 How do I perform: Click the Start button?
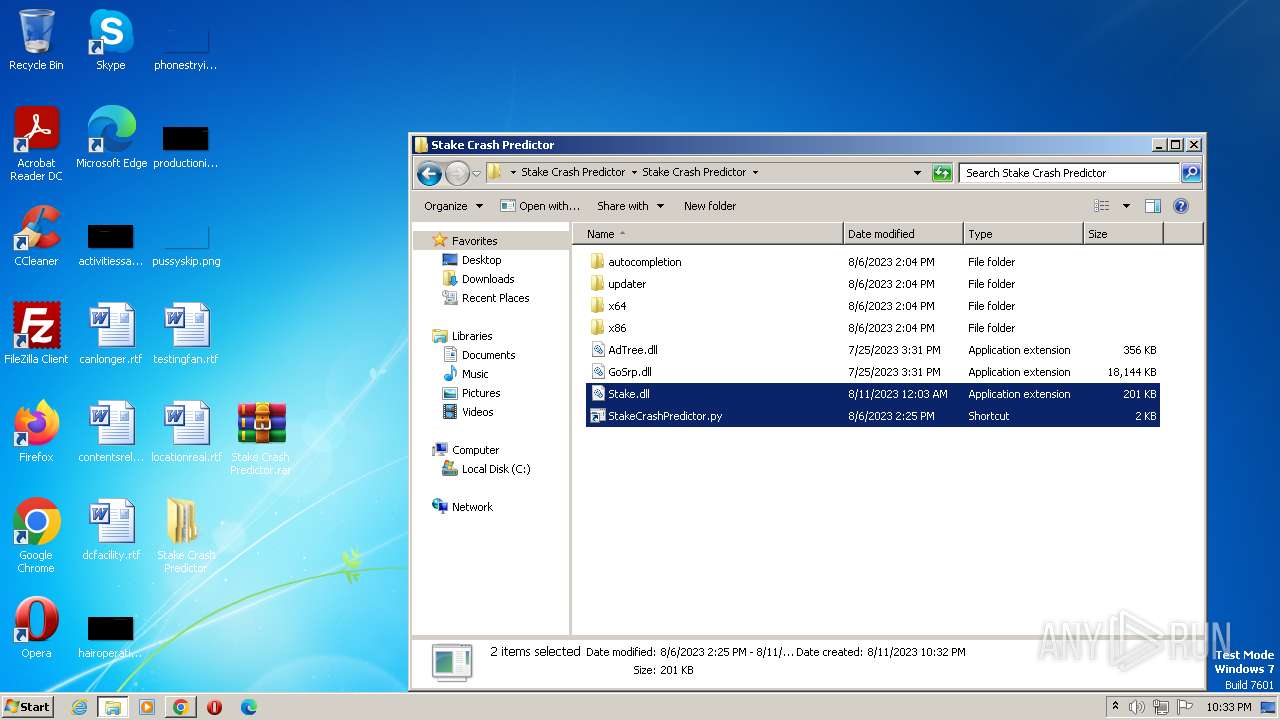(x=28, y=707)
